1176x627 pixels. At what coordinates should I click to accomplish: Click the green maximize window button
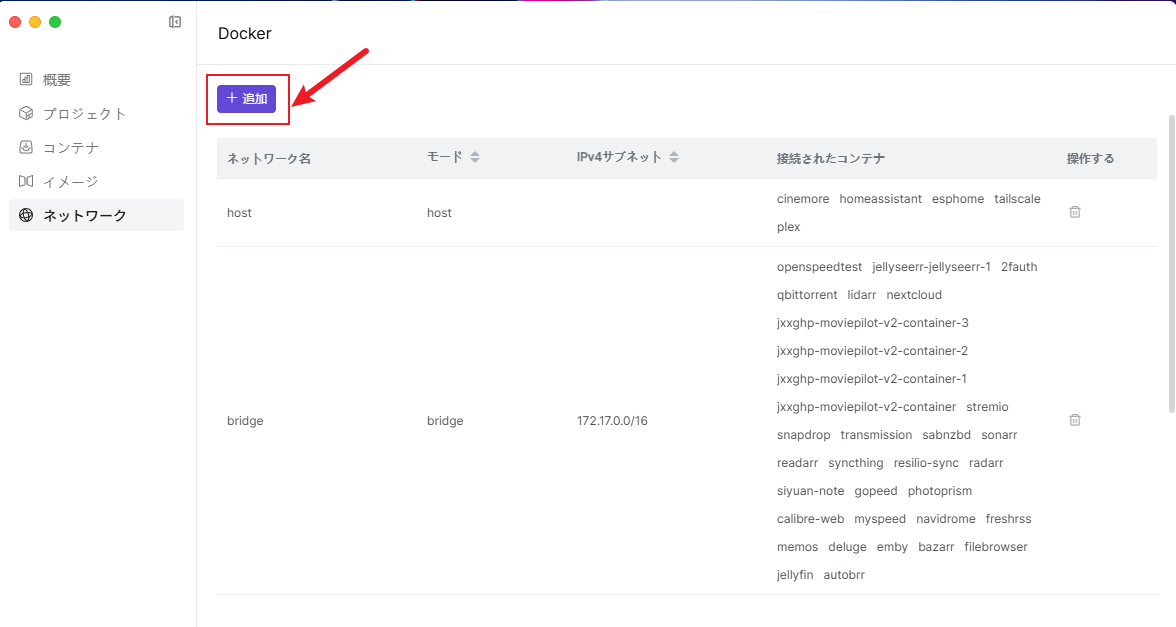coord(55,22)
